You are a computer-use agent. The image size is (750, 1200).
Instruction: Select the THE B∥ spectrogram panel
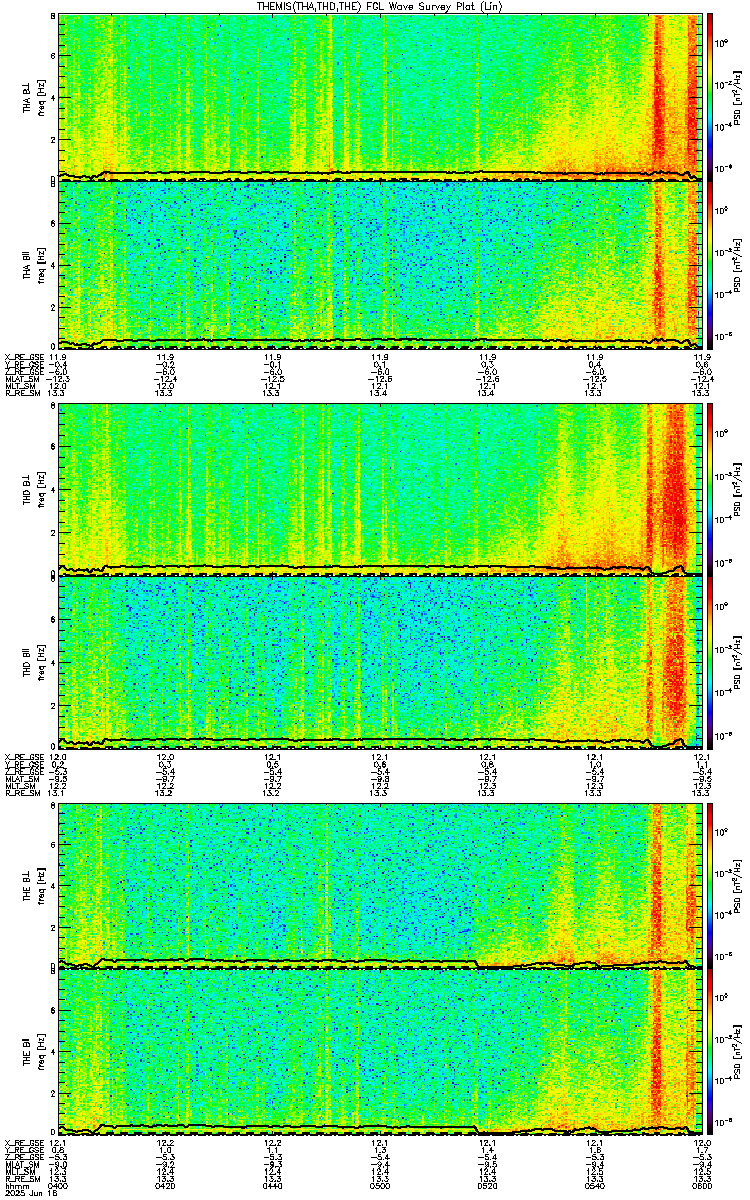point(379,1053)
